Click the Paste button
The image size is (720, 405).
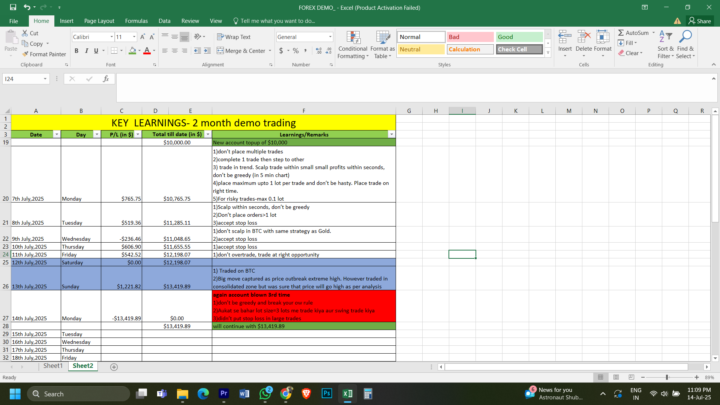(11, 43)
